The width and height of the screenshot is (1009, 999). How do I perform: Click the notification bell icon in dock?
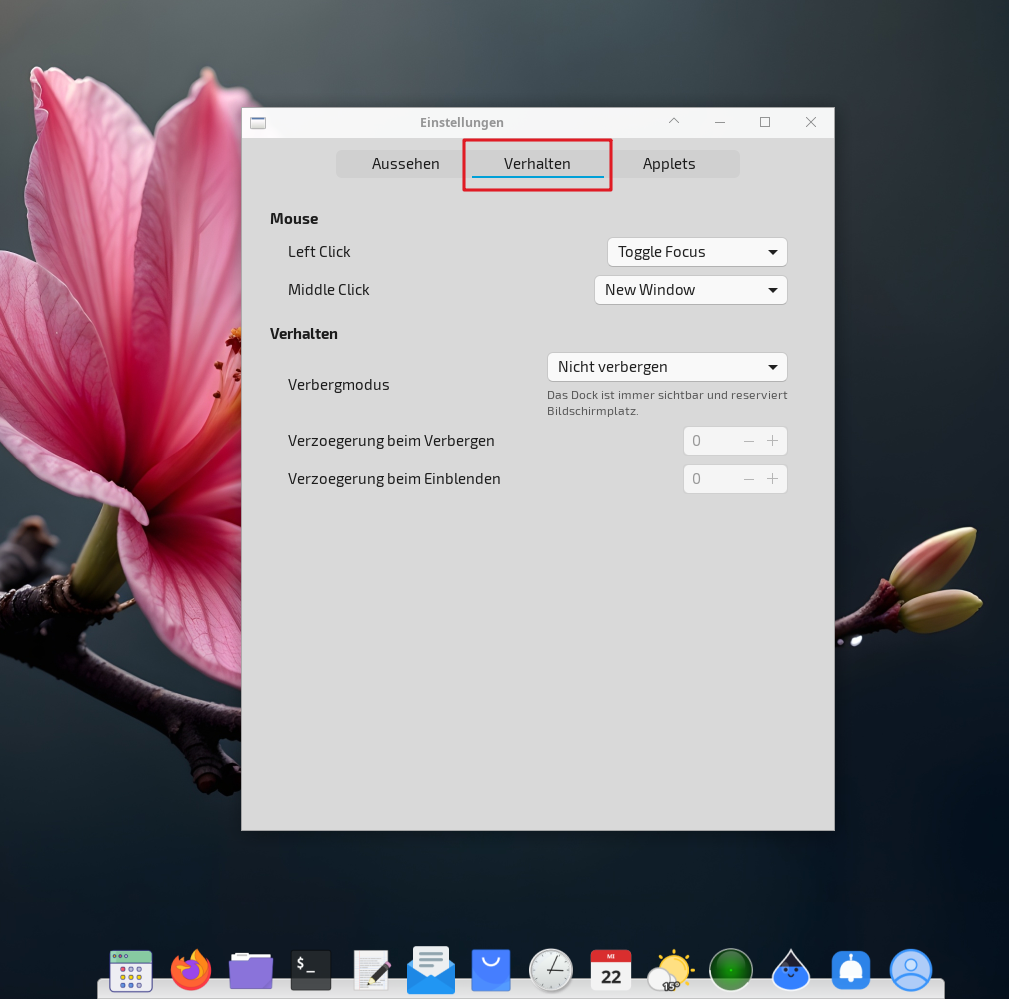851,970
